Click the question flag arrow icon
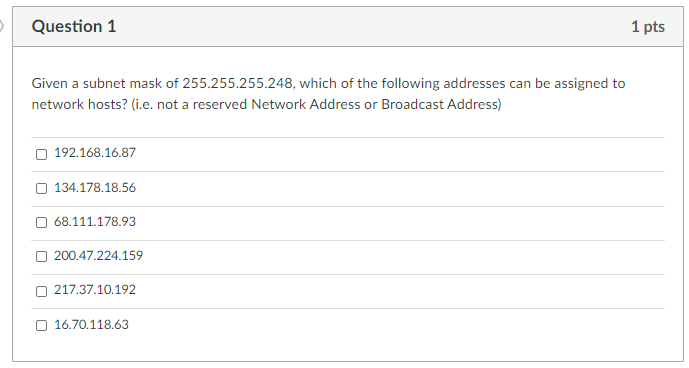 tap(2, 26)
